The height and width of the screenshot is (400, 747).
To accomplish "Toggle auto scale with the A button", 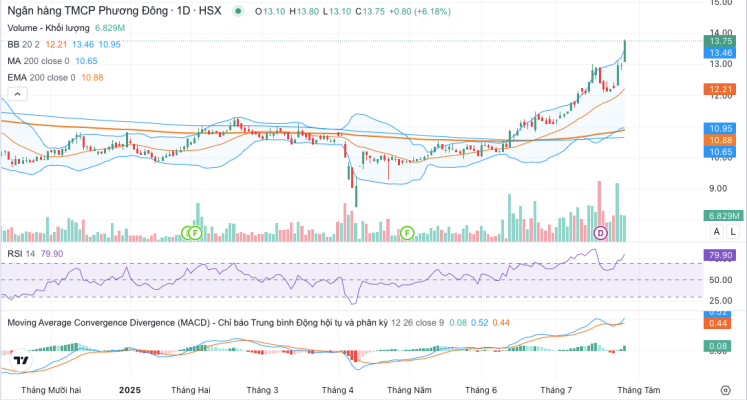I will [717, 231].
